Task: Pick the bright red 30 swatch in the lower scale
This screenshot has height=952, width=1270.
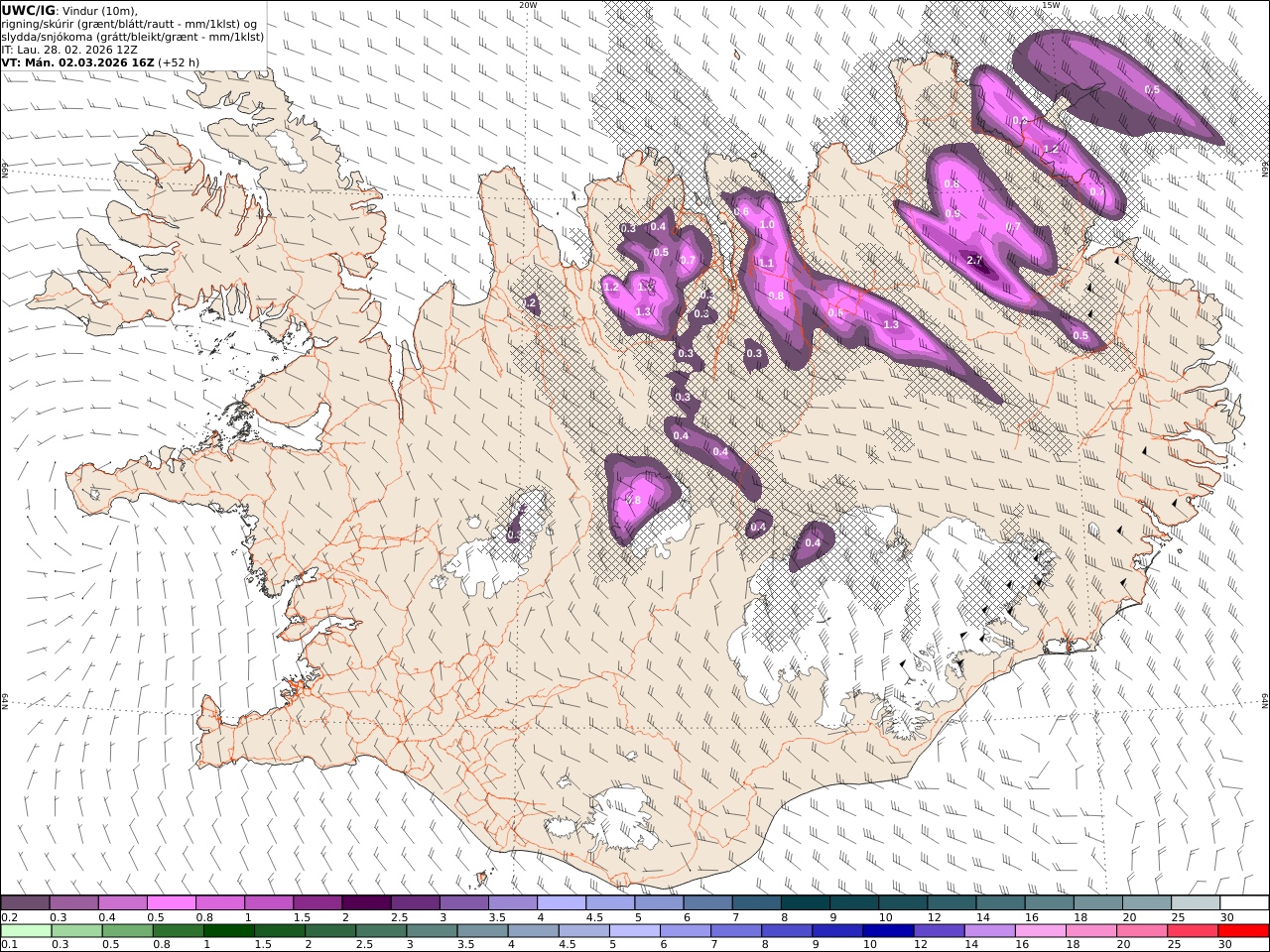Action: pos(1243,931)
